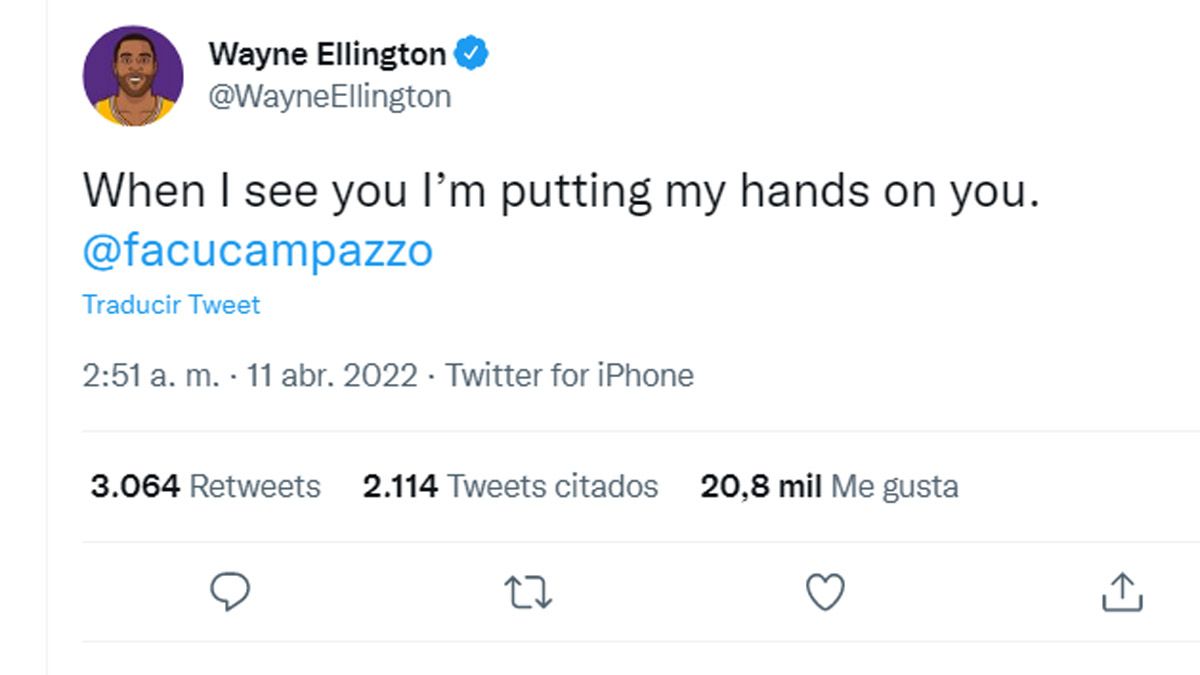This screenshot has width=1200, height=675.
Task: Visit the @facucampazzo mention
Action: [x=258, y=251]
